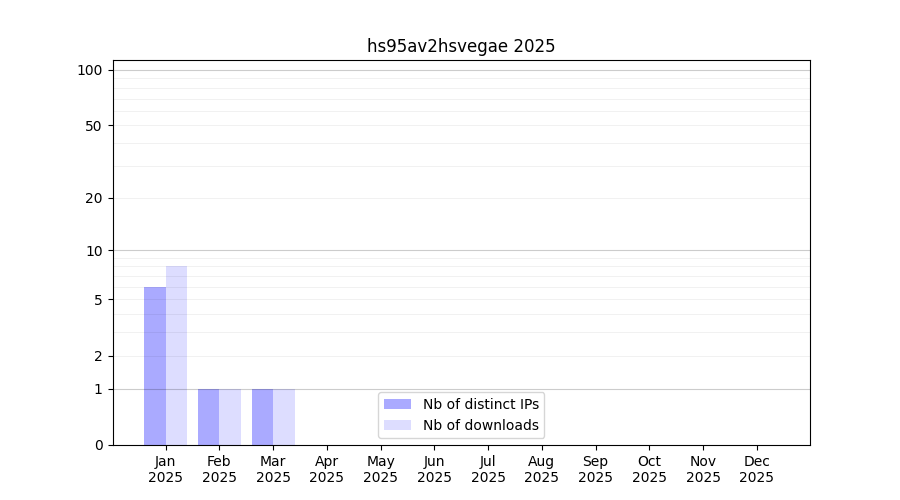Screen dimensions: 900x500
Task: Select the Nb of downloads legend label
Action: pos(480,425)
